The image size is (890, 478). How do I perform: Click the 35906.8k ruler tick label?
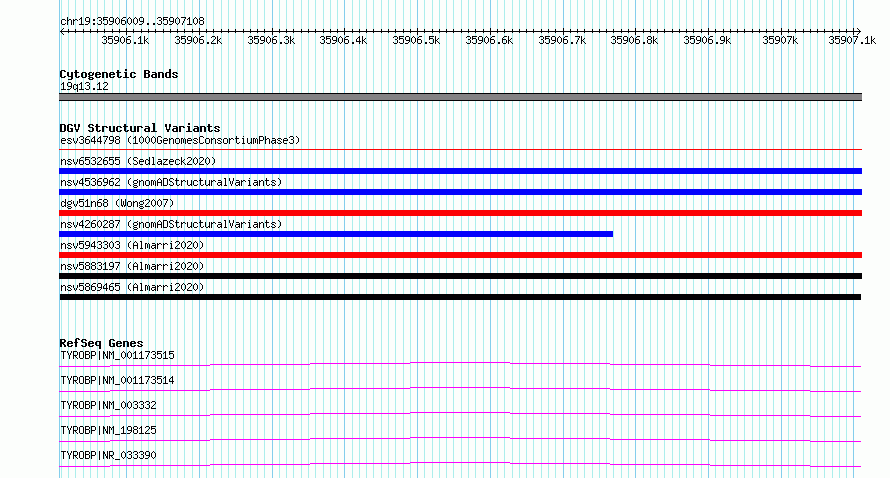click(634, 40)
